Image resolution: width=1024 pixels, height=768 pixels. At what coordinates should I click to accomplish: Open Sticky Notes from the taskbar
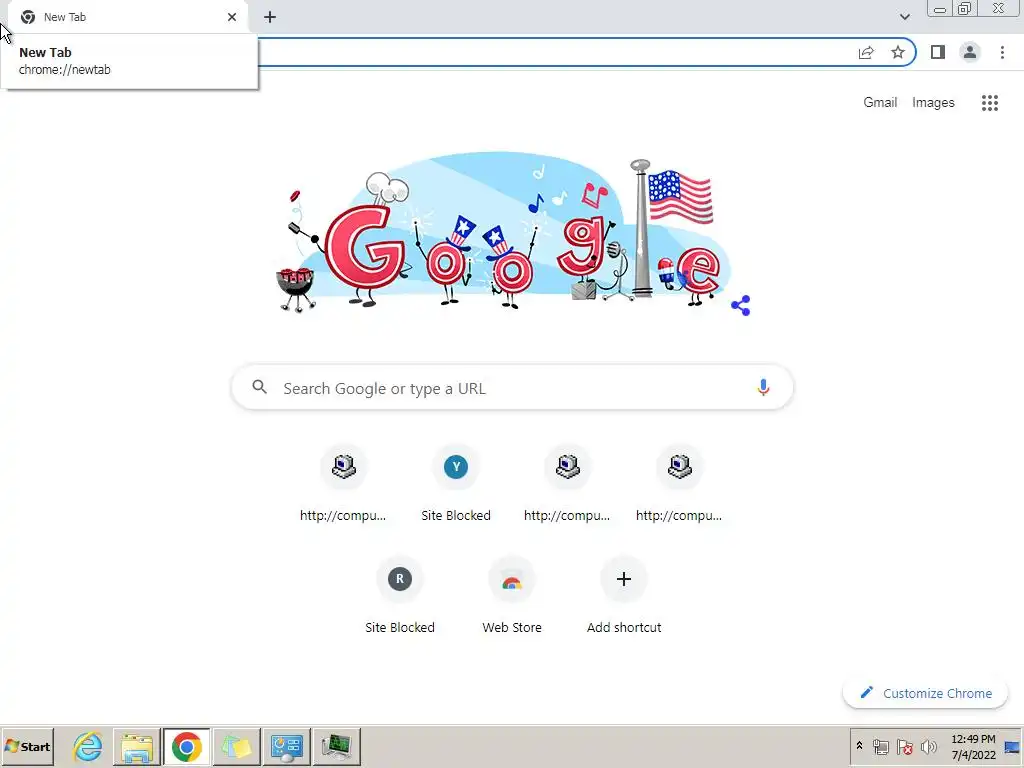[236, 746]
